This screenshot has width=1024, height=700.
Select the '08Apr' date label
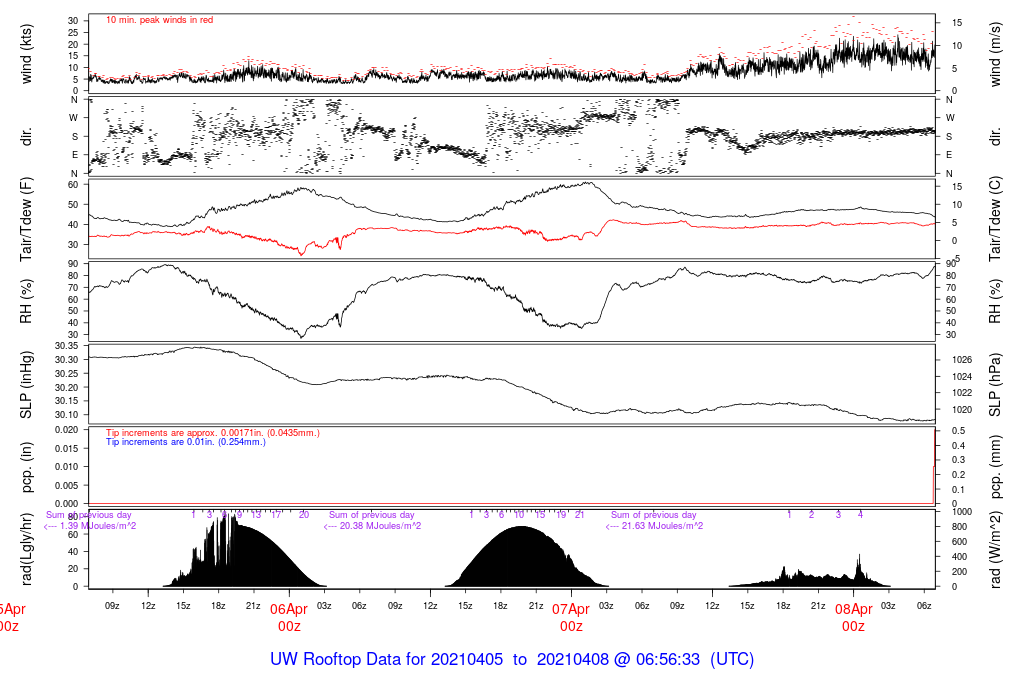854,609
